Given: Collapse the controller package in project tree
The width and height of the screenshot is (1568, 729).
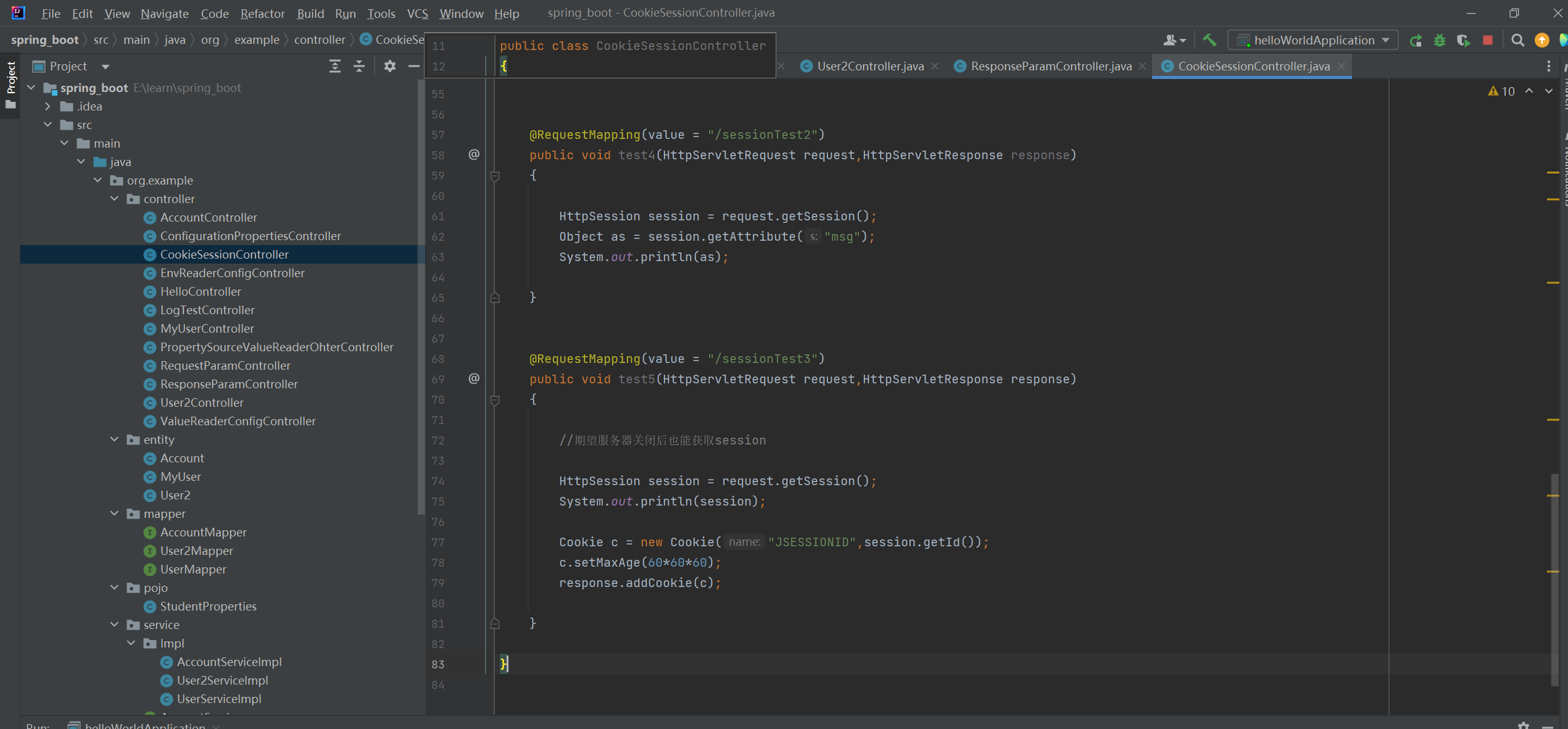Looking at the screenshot, I should (x=115, y=199).
